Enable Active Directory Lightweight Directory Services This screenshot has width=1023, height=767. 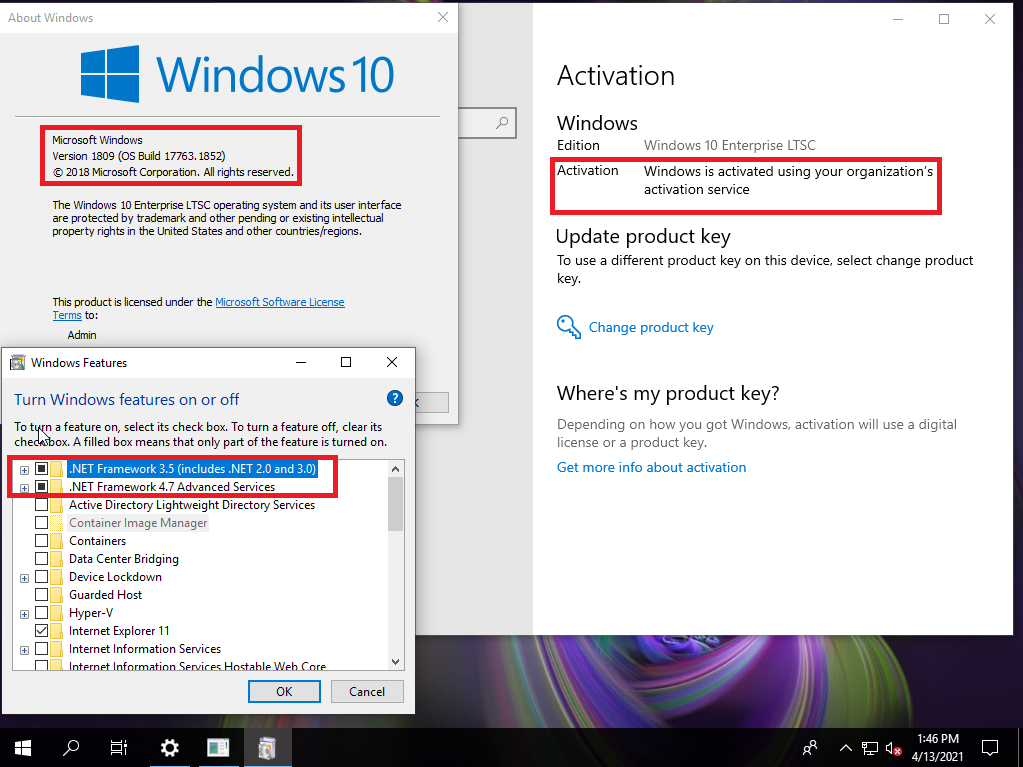click(x=41, y=505)
